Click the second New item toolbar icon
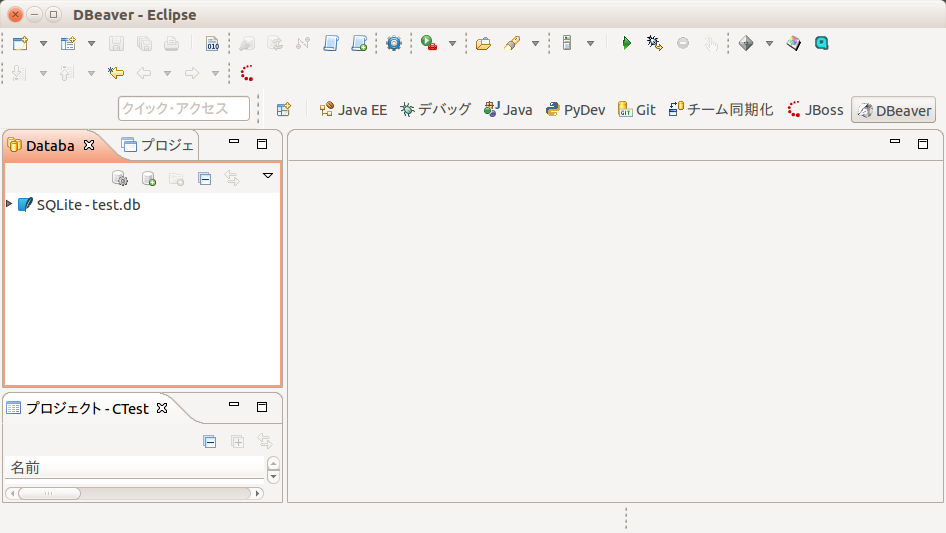 click(x=68, y=43)
